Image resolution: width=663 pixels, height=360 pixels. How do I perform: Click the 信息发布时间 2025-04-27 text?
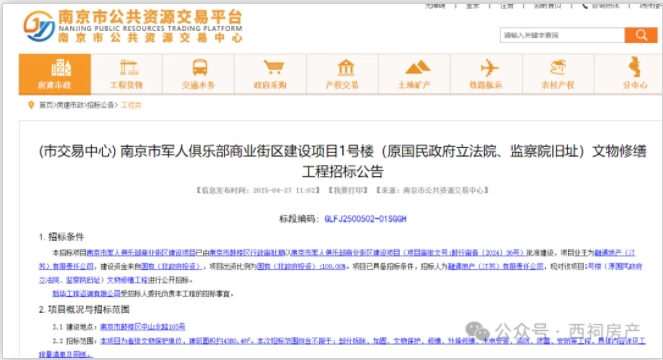coord(257,190)
